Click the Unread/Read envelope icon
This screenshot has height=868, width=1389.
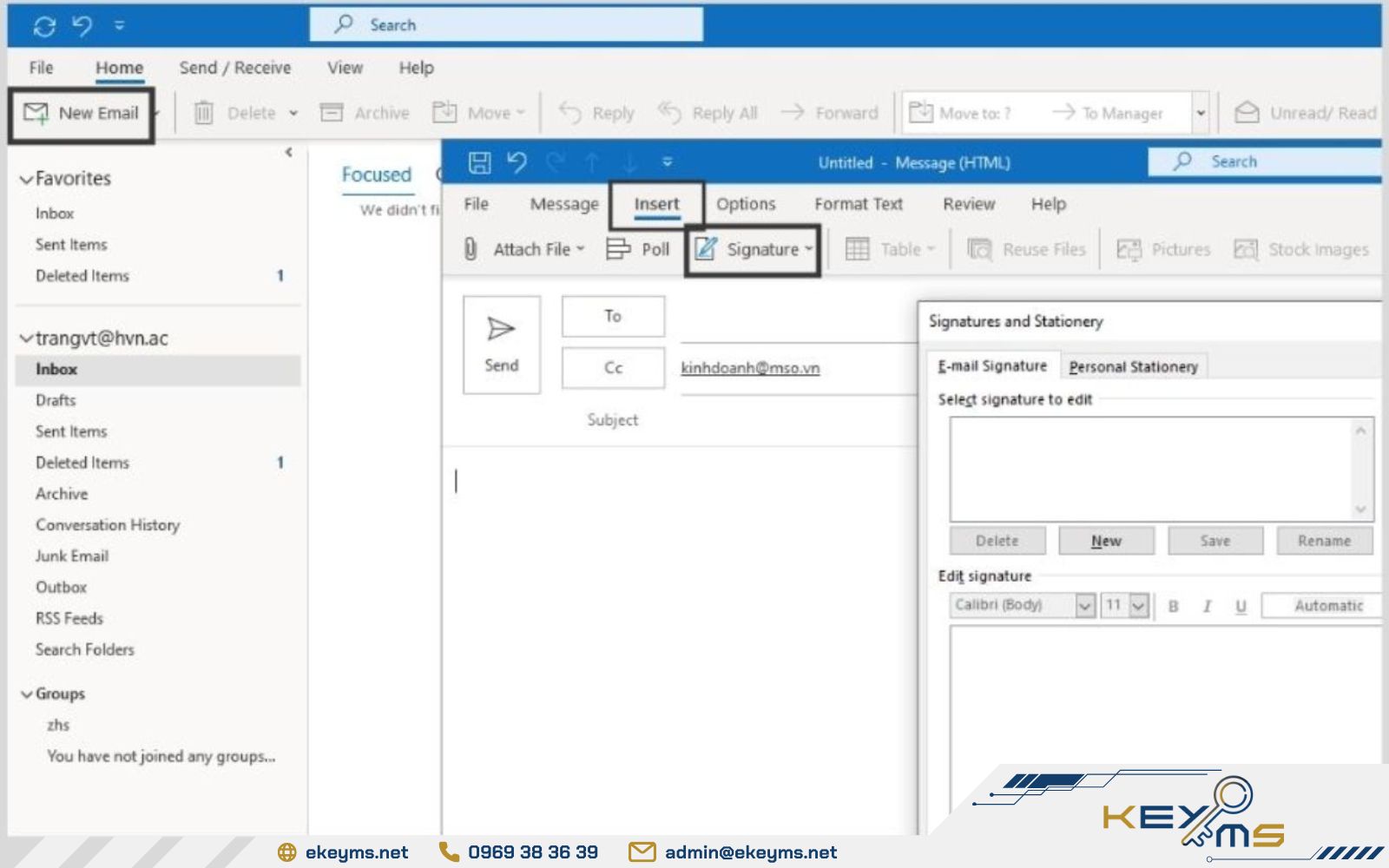coord(1247,113)
